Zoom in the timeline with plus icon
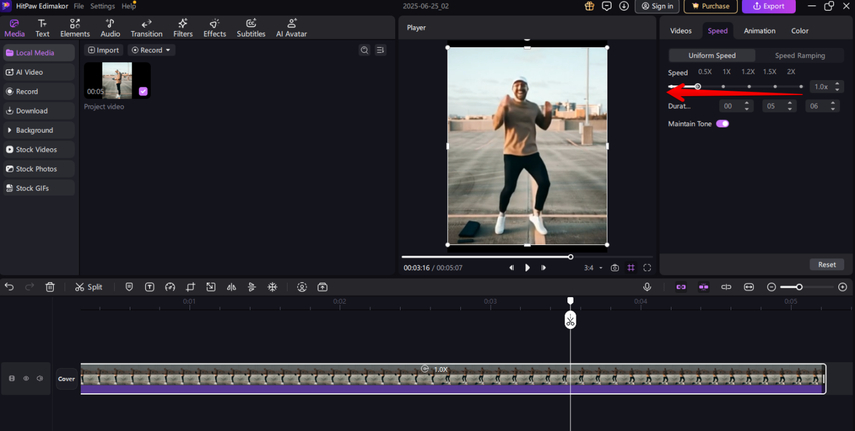 pyautogui.click(x=842, y=287)
